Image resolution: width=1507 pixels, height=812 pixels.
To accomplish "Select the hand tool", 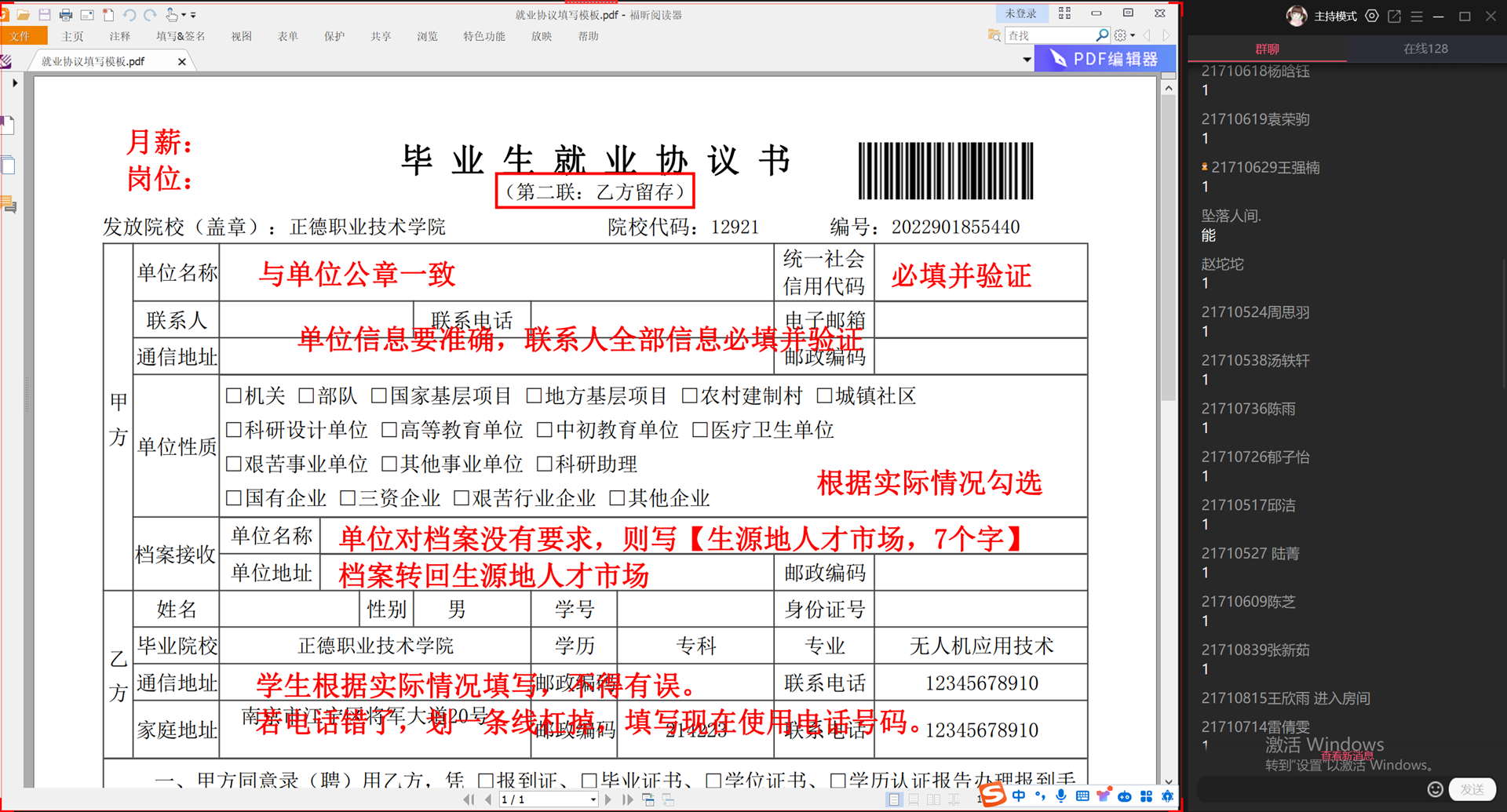I will point(171,15).
